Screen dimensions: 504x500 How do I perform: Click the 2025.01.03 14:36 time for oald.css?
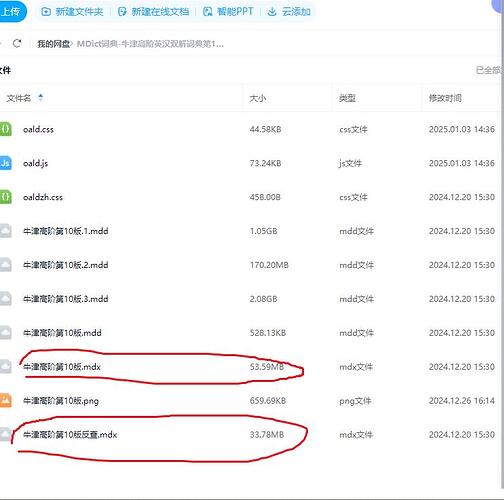(462, 129)
